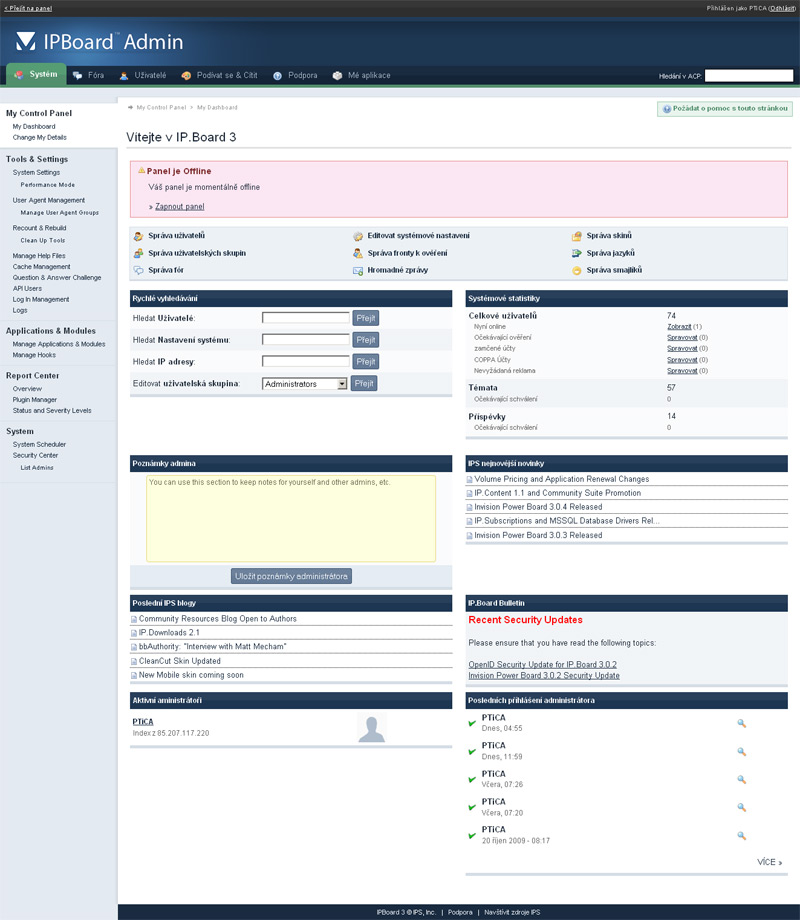Open Change My Details in sidebar
The height and width of the screenshot is (920, 800).
click(40, 137)
